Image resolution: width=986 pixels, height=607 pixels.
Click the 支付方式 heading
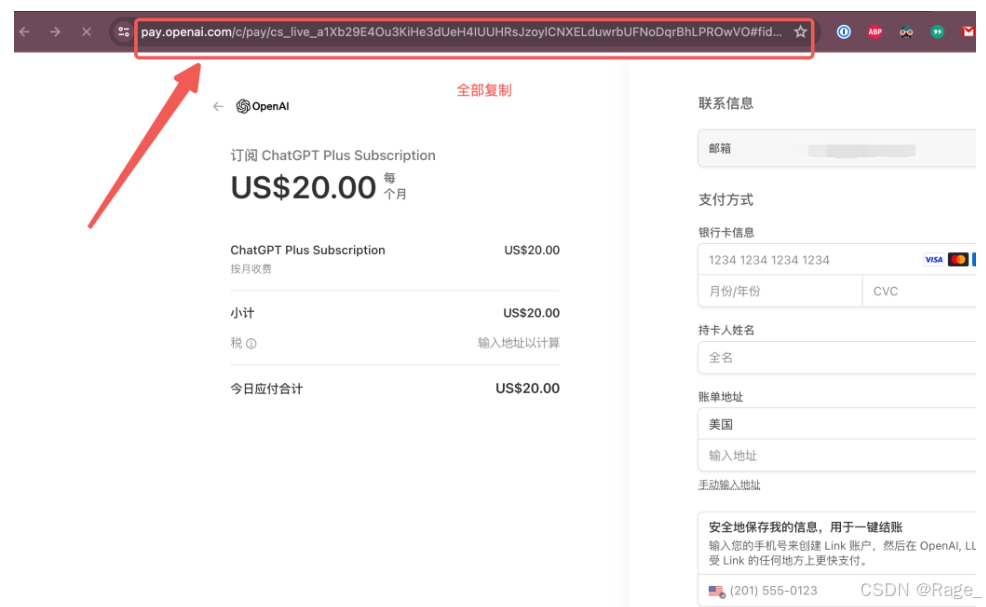pyautogui.click(x=726, y=200)
